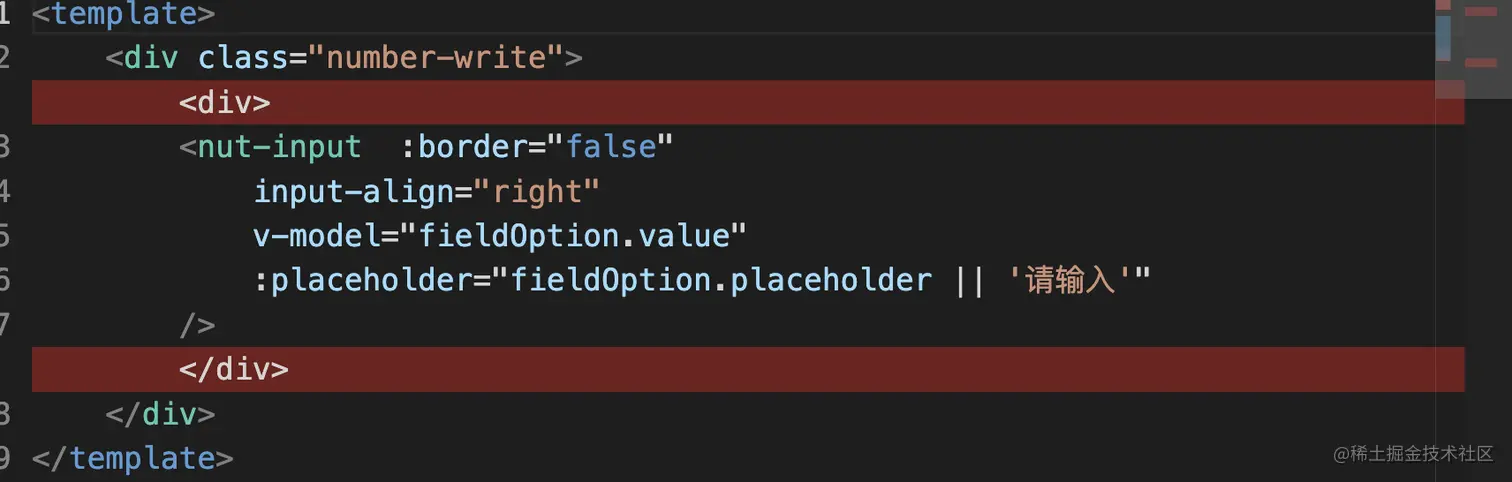The image size is (1512, 482).
Task: Click the opening template tag on line 1
Action: click(x=123, y=14)
